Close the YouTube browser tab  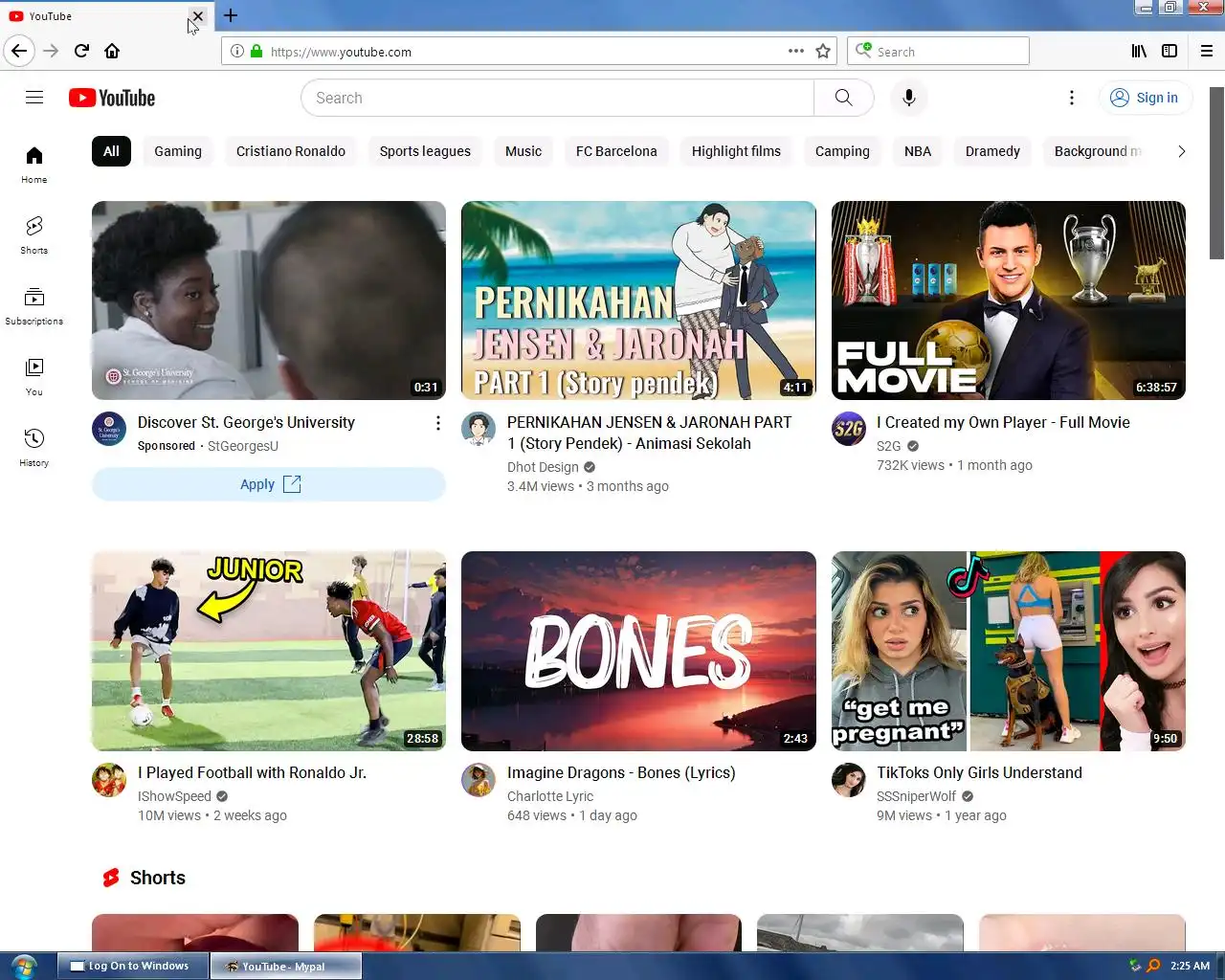coord(197,16)
